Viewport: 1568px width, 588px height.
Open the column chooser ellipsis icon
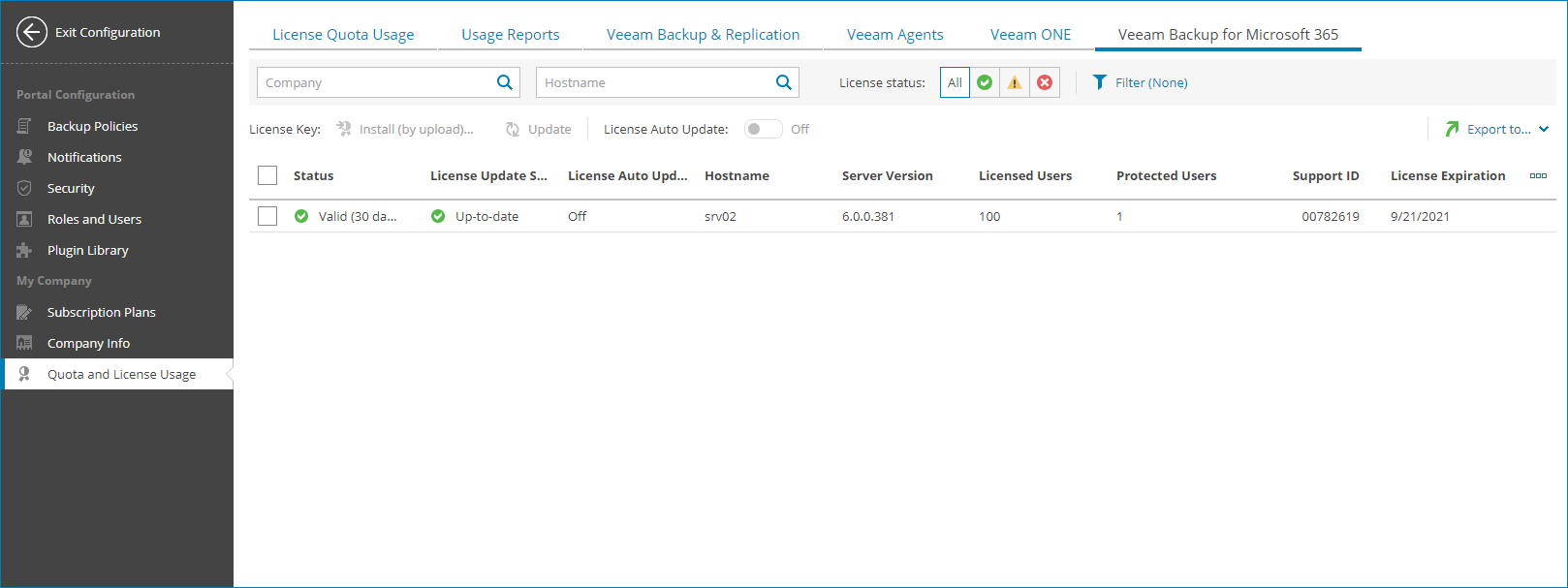coord(1538,175)
